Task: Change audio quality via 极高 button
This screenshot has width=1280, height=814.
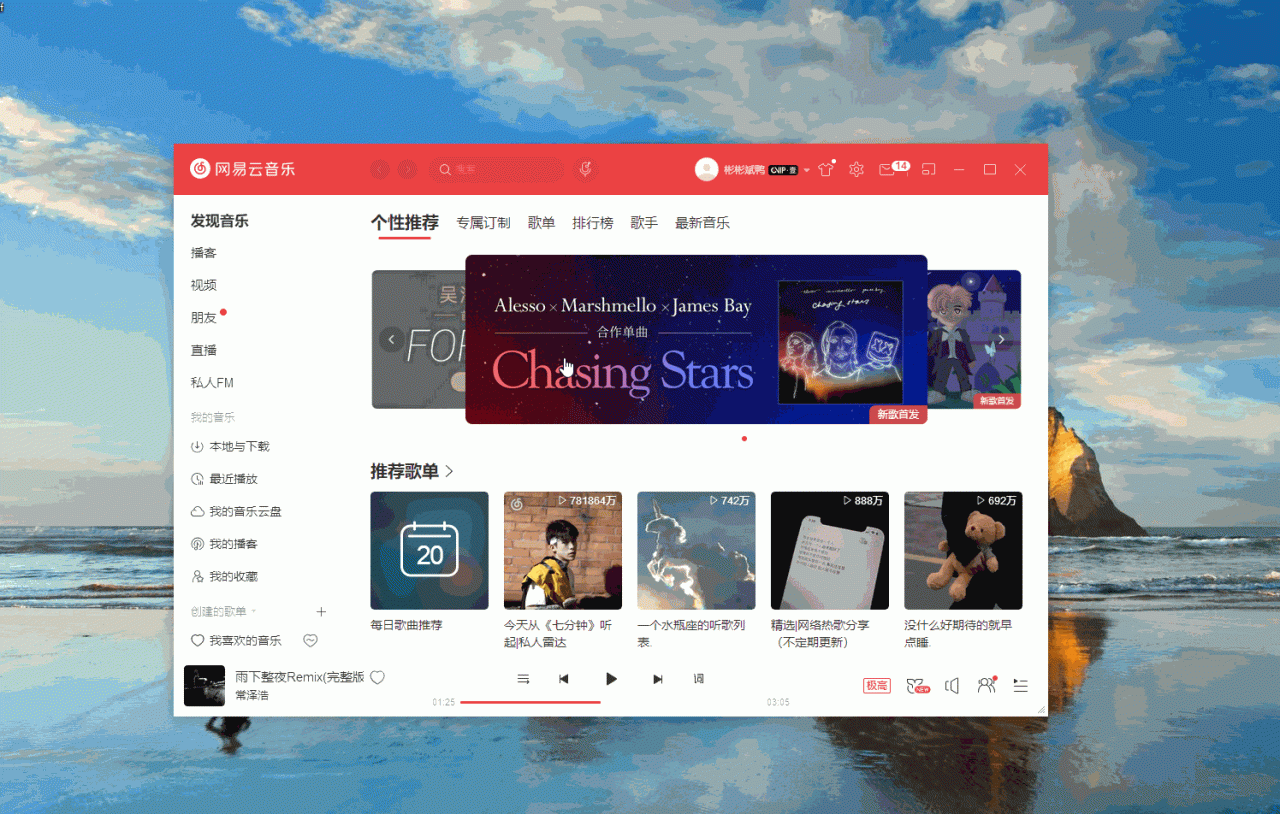Action: 877,685
